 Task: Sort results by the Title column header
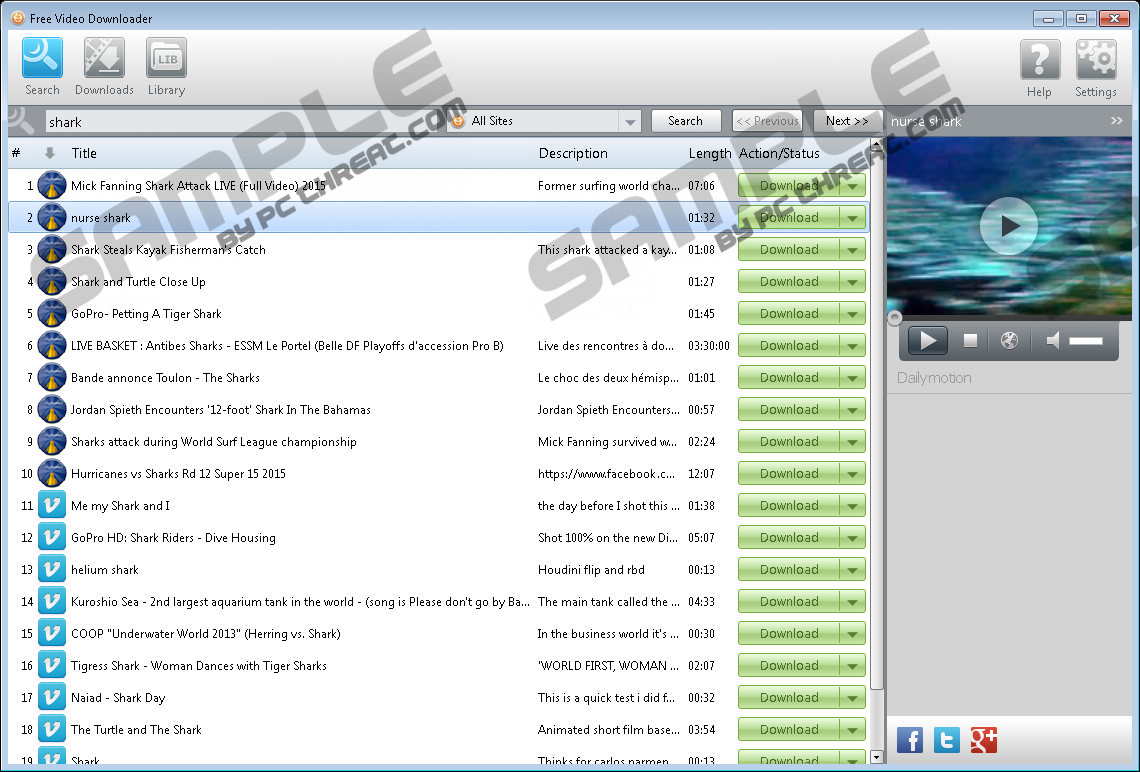click(84, 153)
